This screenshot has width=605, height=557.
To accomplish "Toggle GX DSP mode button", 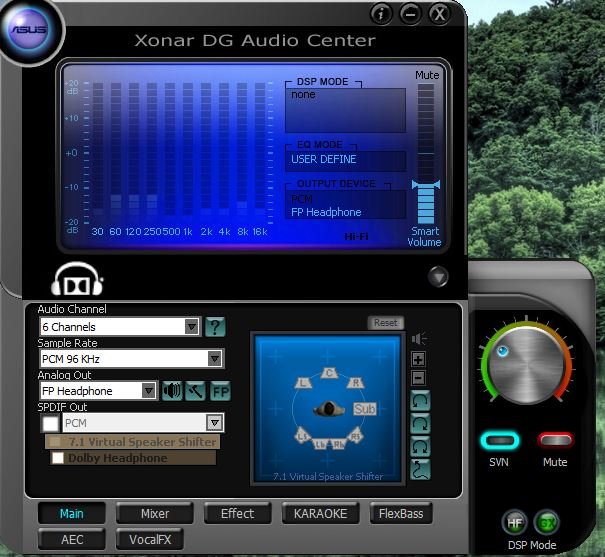I will [546, 523].
